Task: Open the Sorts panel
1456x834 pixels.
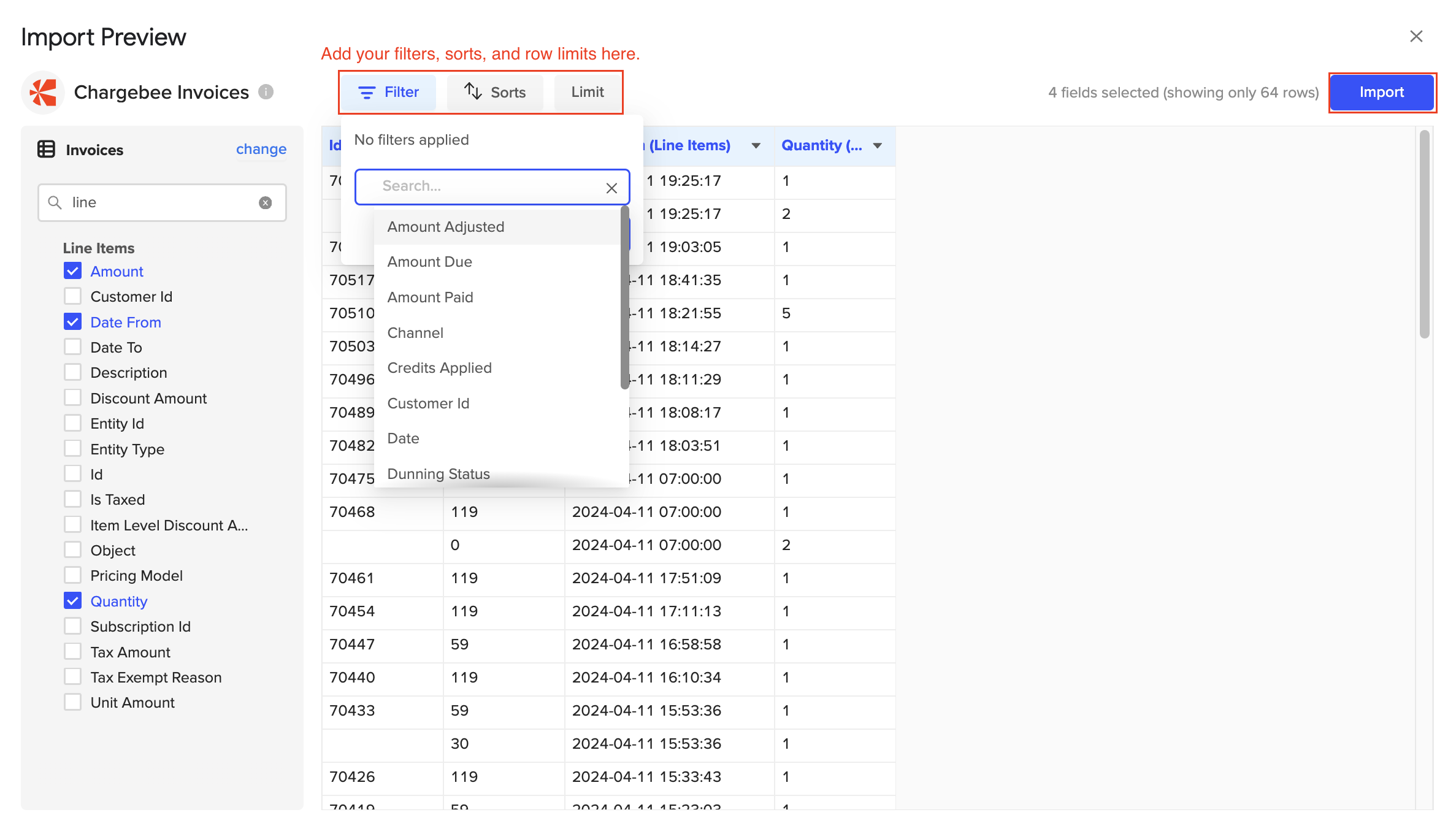Action: pyautogui.click(x=495, y=92)
